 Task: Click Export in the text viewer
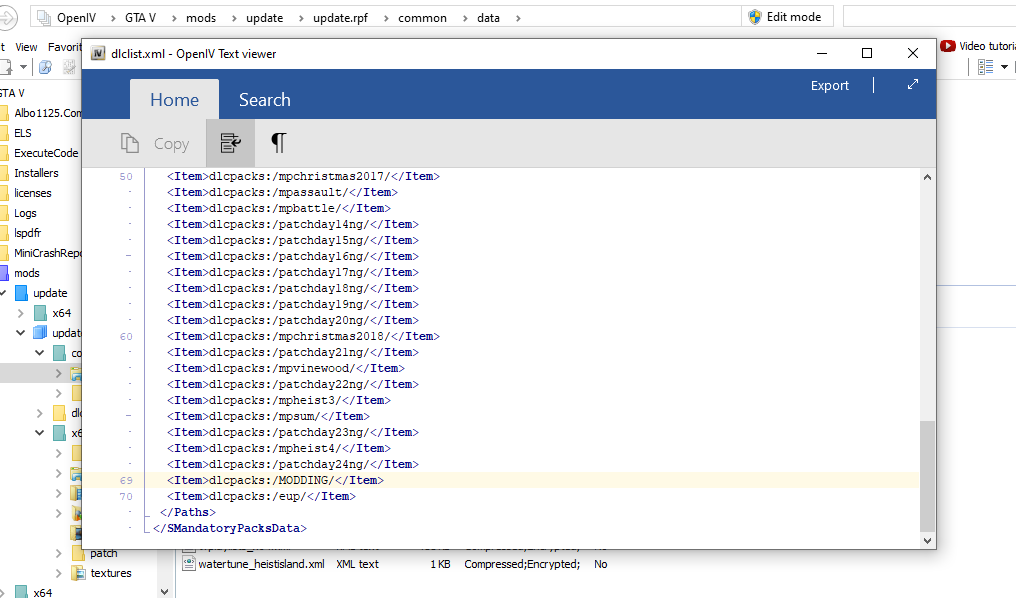[x=829, y=86]
